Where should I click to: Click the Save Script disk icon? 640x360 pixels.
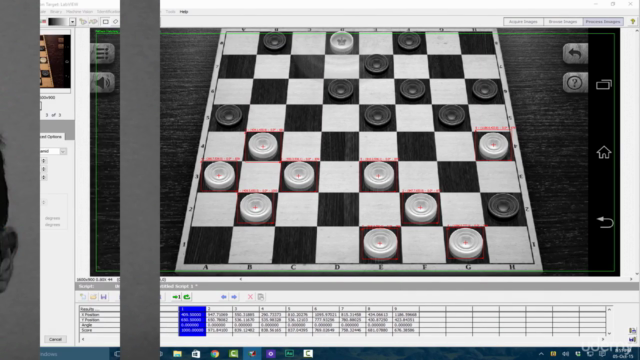tap(103, 297)
